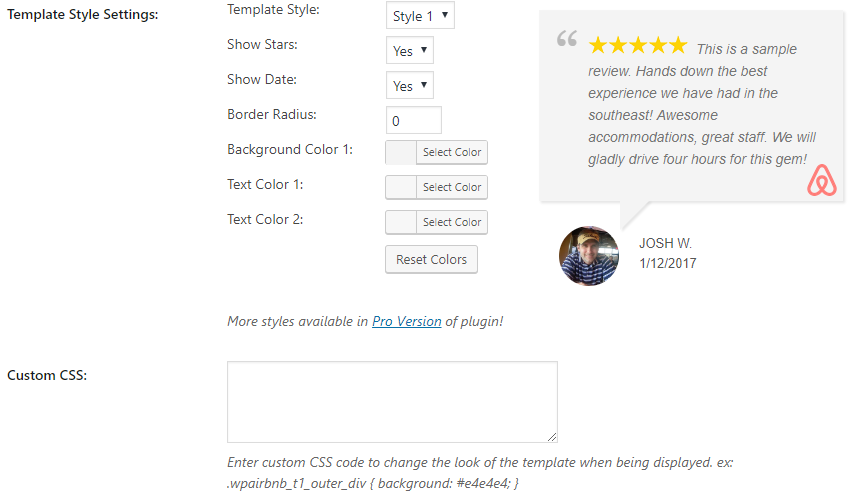Click the Airbnb logo in the review preview

tap(822, 180)
